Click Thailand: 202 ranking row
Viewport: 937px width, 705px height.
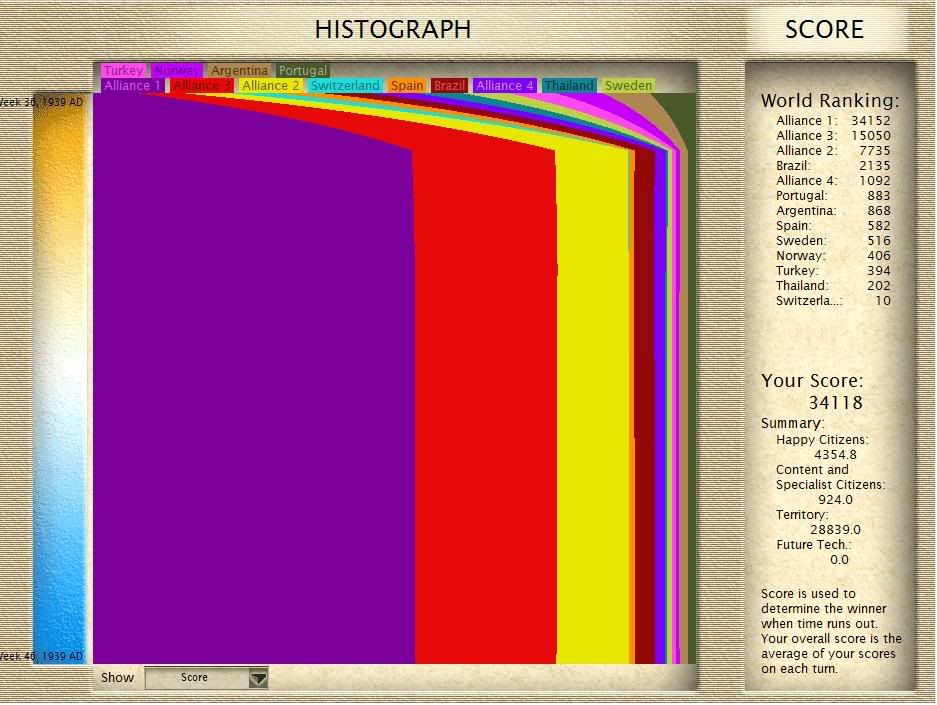pos(833,286)
